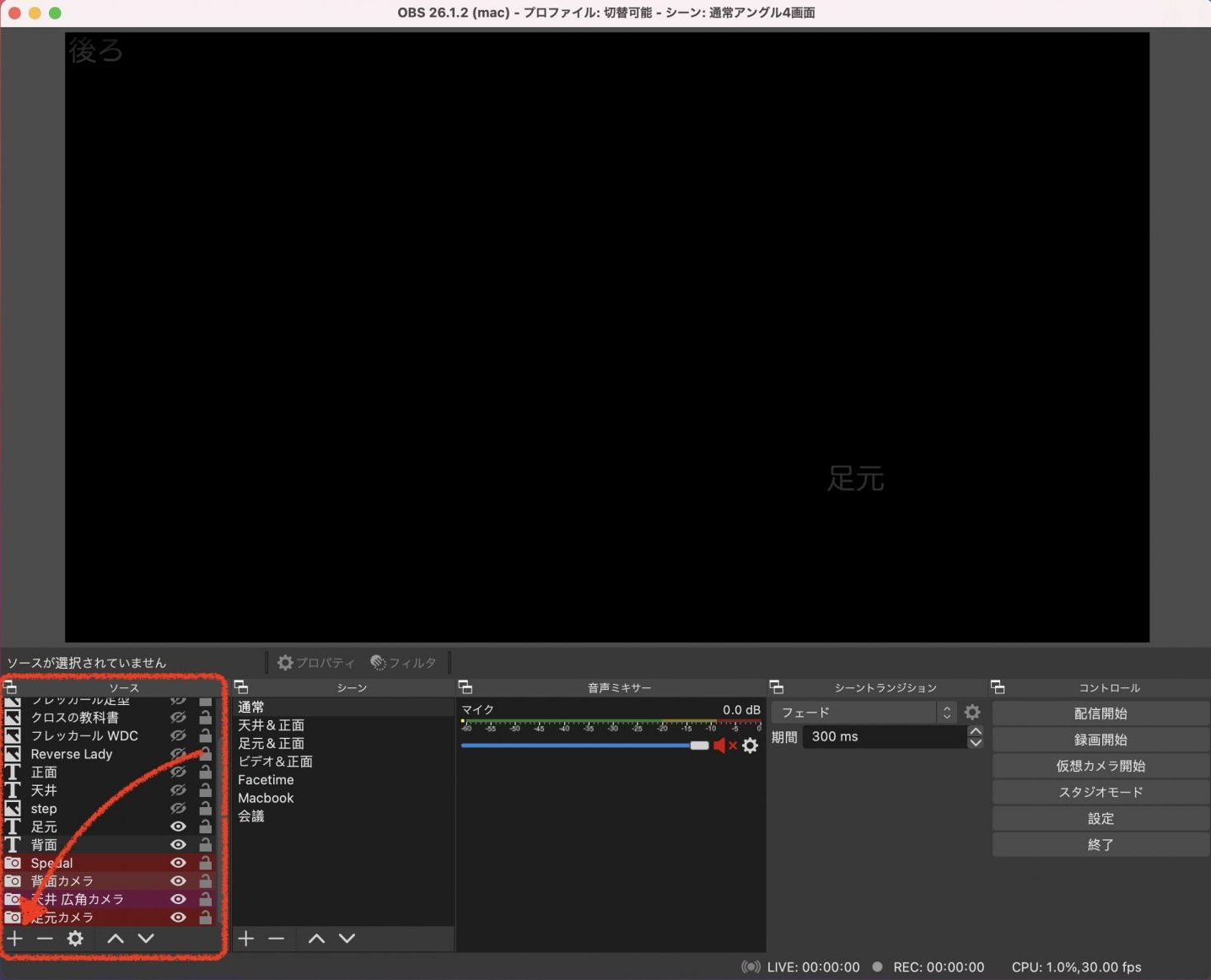Click the 録画開始 button

[1100, 740]
